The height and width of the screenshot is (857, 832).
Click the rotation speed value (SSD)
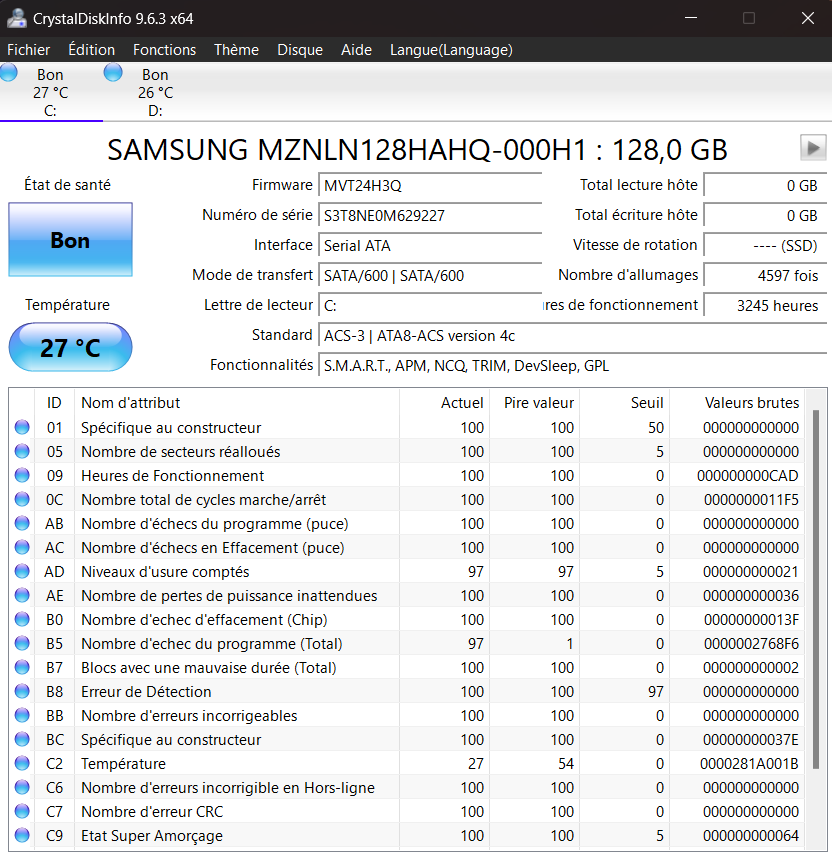765,245
